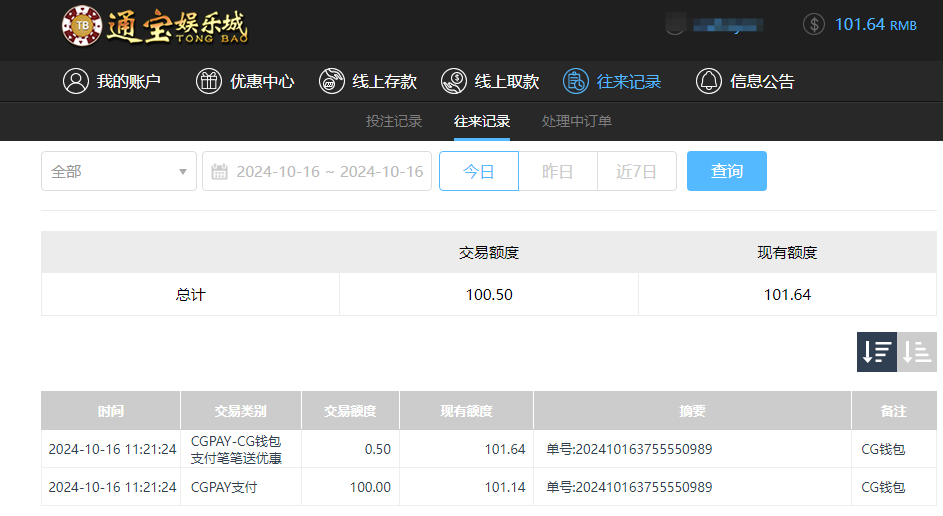Select the 近7日 date filter

(x=636, y=171)
